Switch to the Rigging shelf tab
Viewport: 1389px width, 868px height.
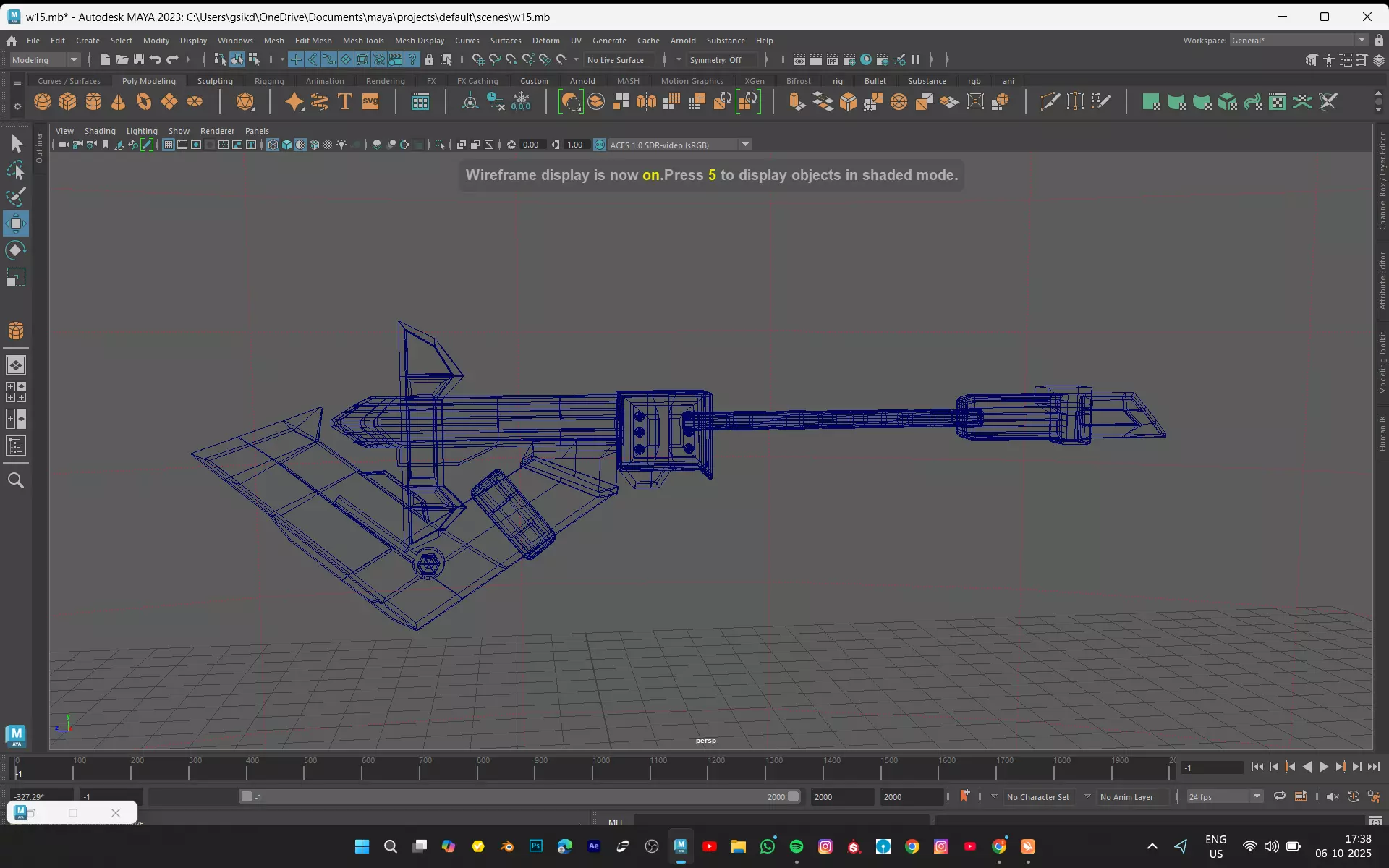pyautogui.click(x=269, y=81)
